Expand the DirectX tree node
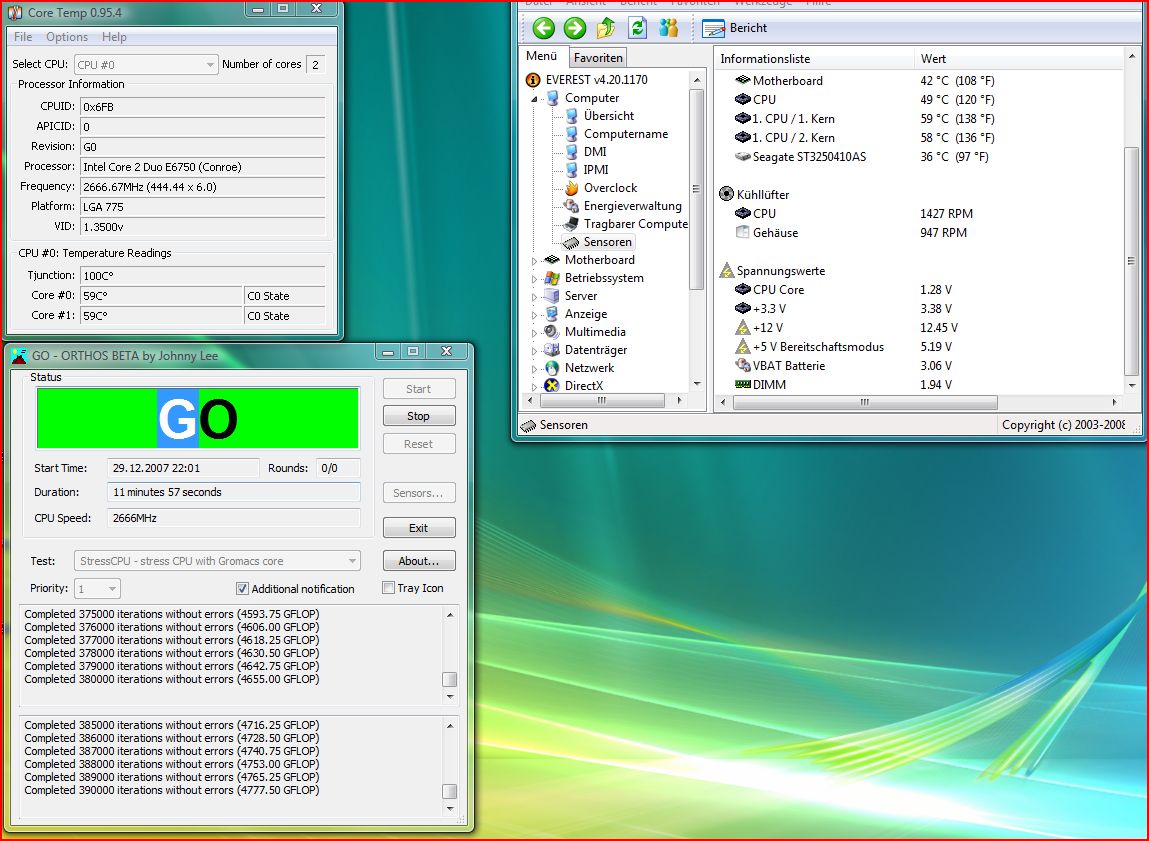1149x841 pixels. point(534,387)
